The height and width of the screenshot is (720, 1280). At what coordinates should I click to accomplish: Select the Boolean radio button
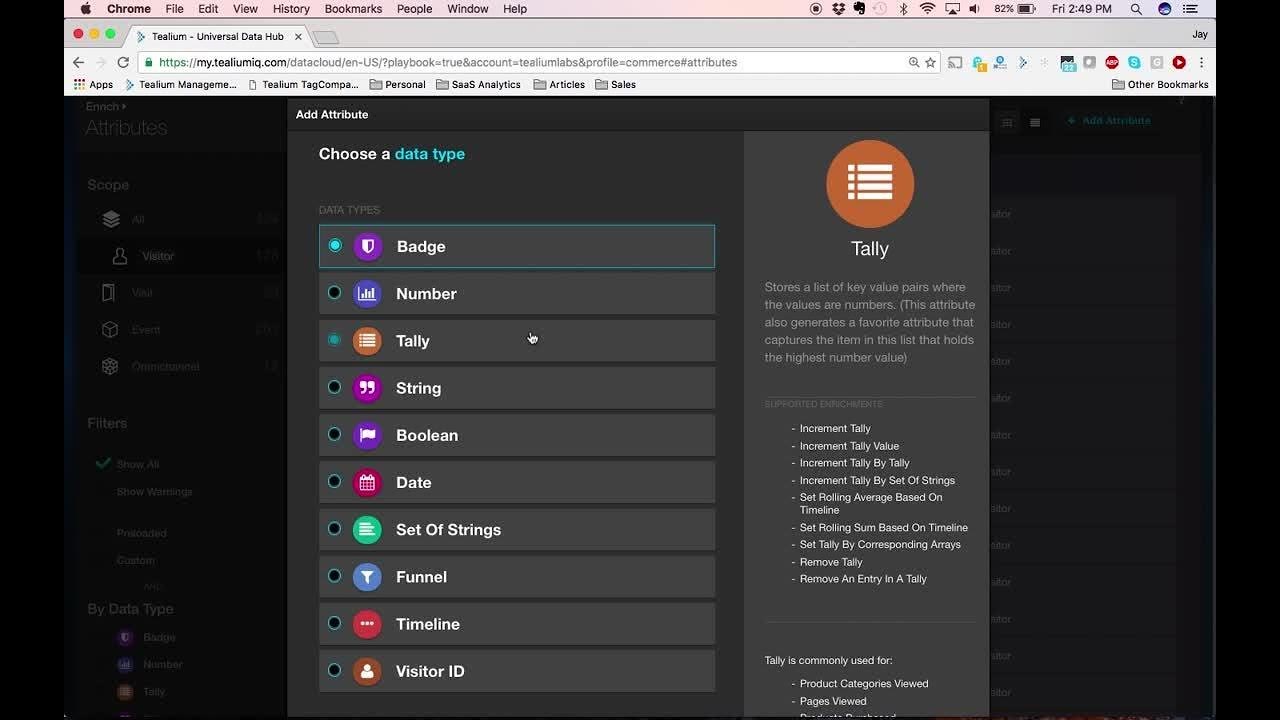335,434
